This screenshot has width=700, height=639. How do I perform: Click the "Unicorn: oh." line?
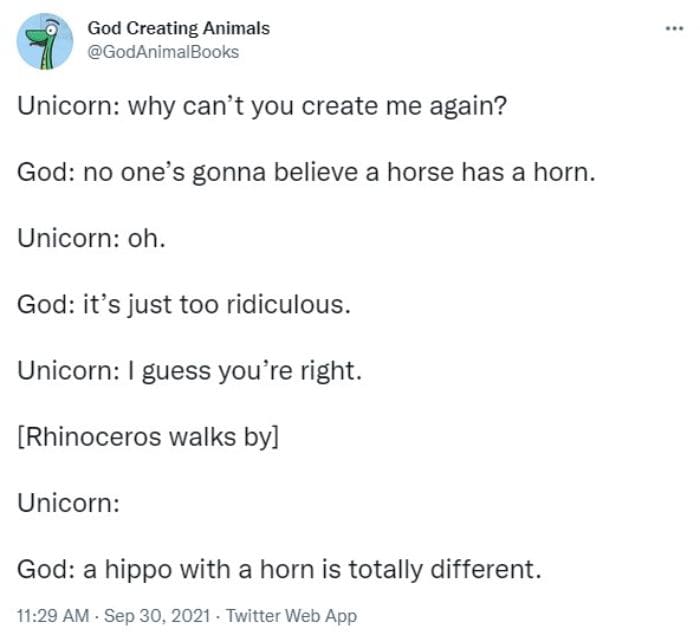89,239
